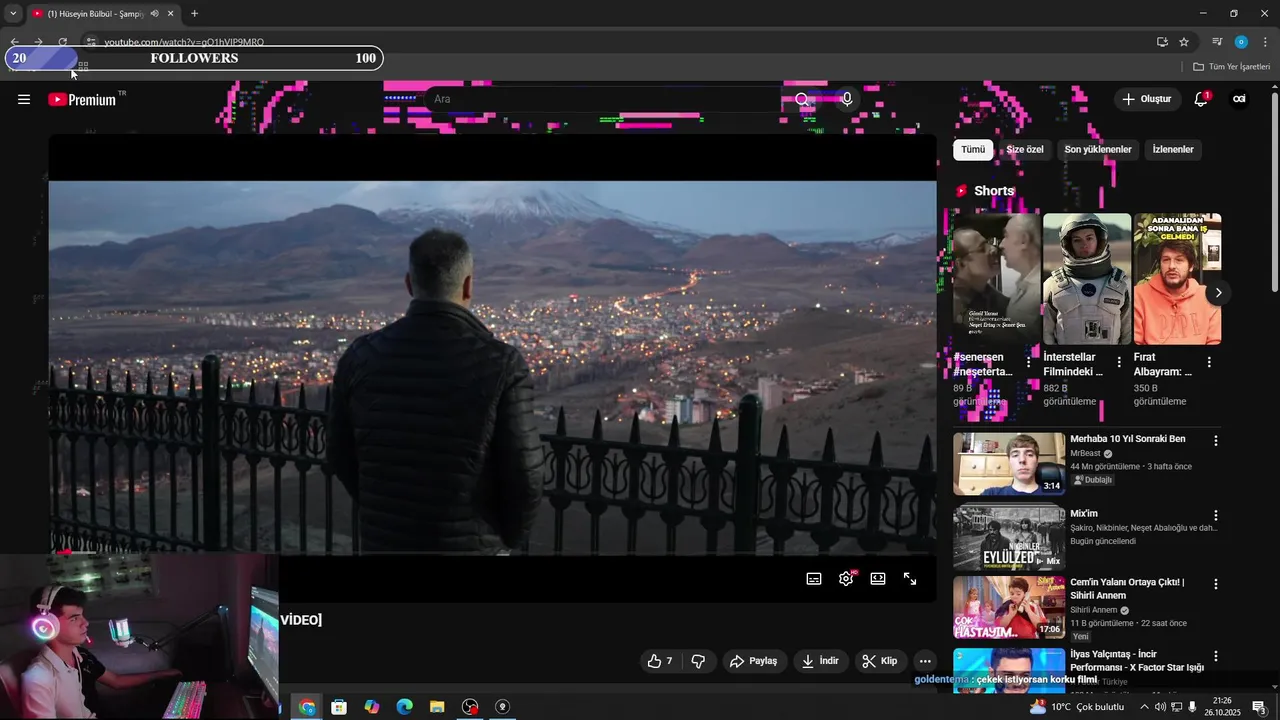Click the search magnifier button
1280x720 pixels.
[x=802, y=99]
